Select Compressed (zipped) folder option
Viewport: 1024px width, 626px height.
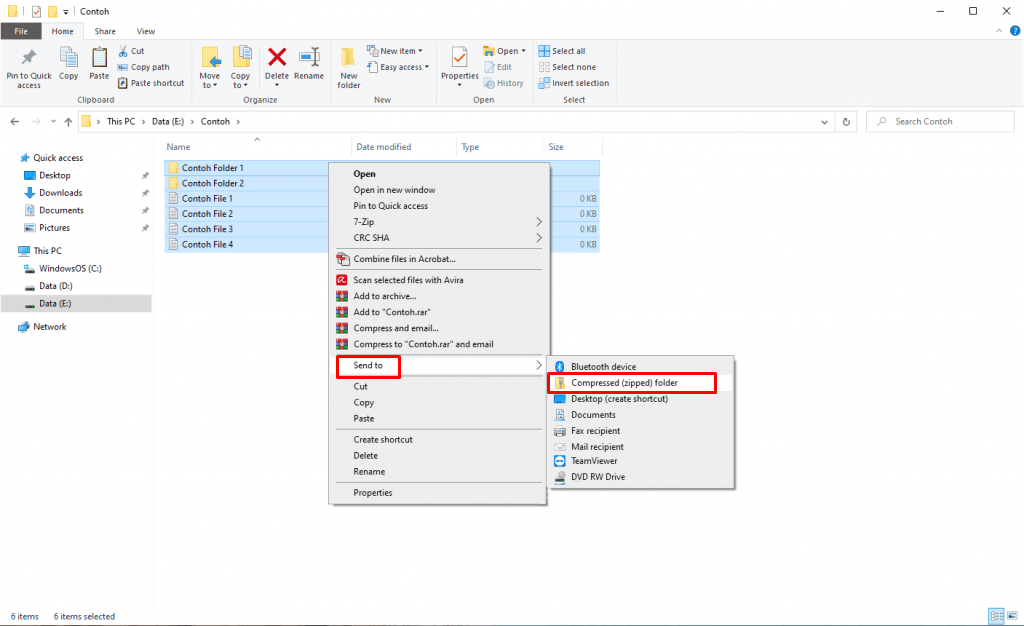coord(631,383)
